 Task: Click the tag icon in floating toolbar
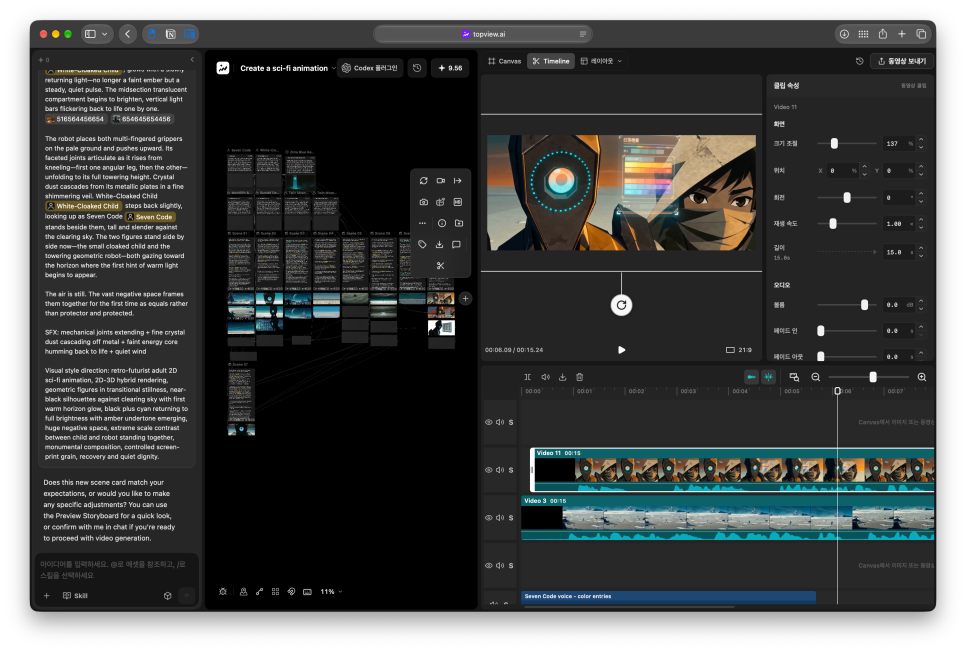coord(422,245)
